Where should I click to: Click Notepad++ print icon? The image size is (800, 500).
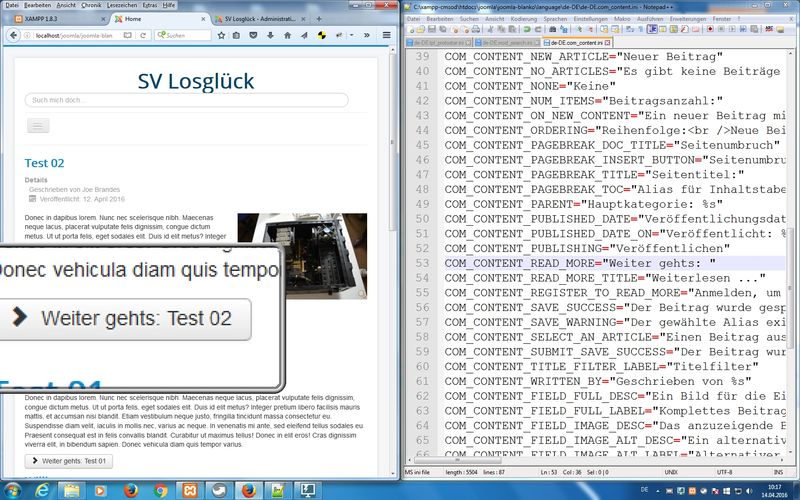pyautogui.click(x=476, y=30)
